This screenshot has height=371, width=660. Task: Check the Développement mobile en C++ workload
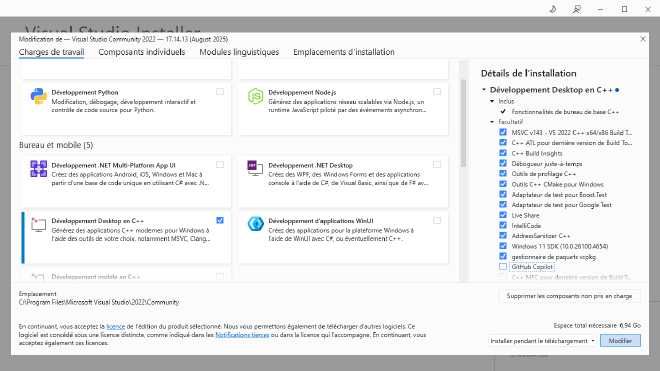tap(220, 277)
